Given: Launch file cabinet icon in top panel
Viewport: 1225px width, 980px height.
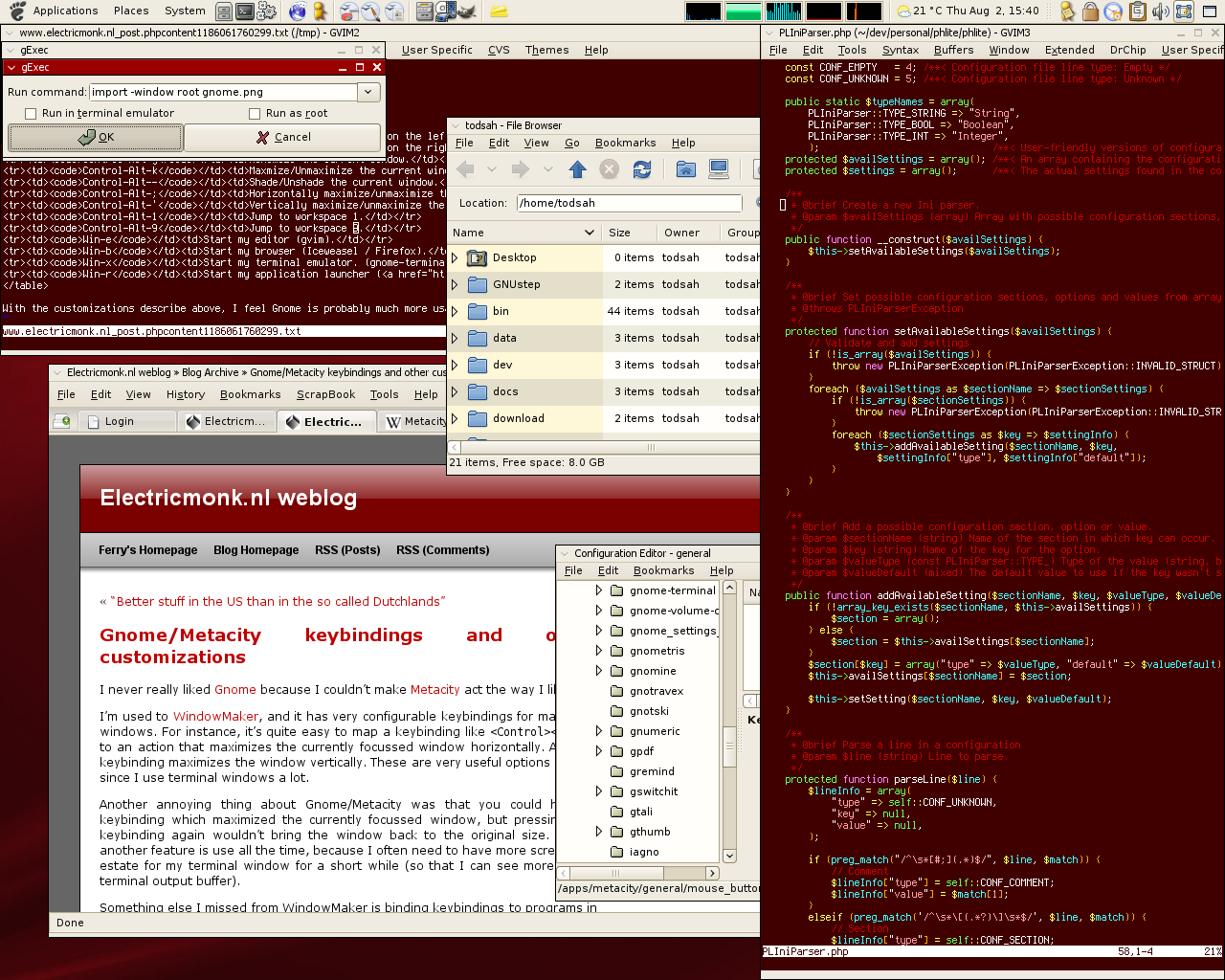Looking at the screenshot, I should [x=224, y=11].
